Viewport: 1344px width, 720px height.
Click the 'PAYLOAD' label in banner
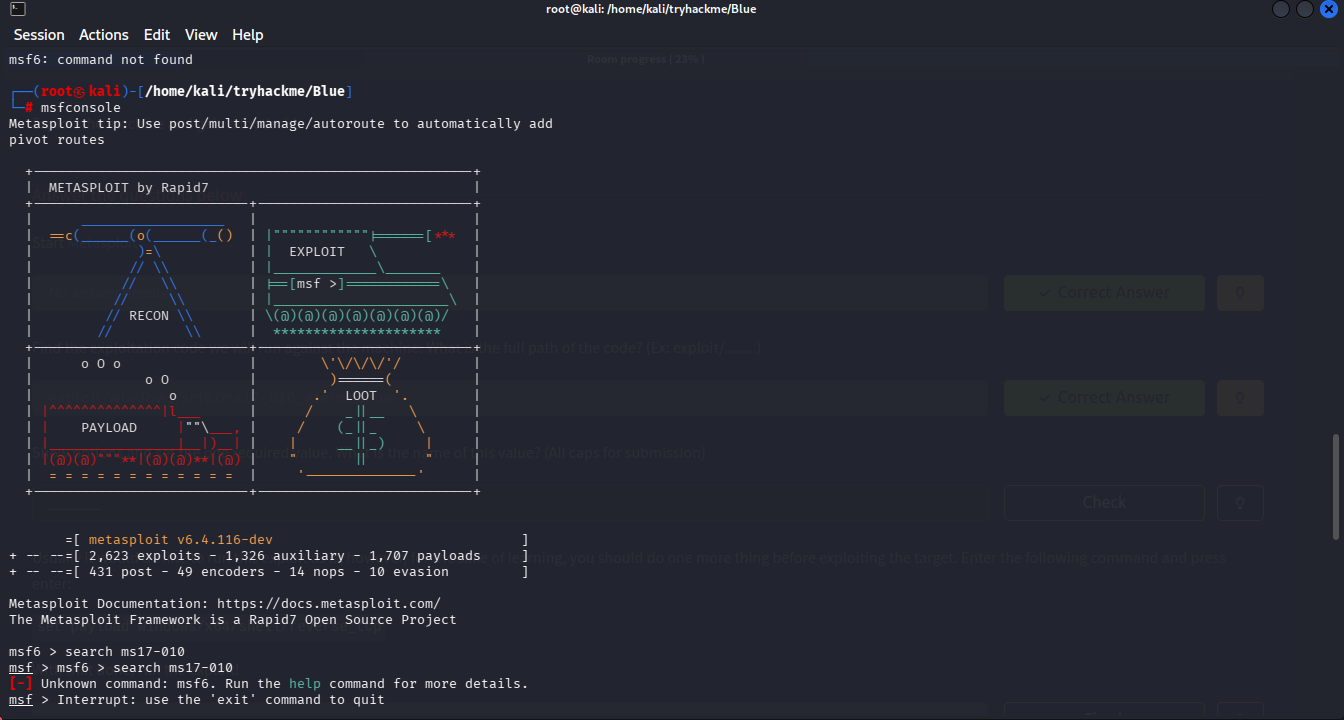pos(109,428)
